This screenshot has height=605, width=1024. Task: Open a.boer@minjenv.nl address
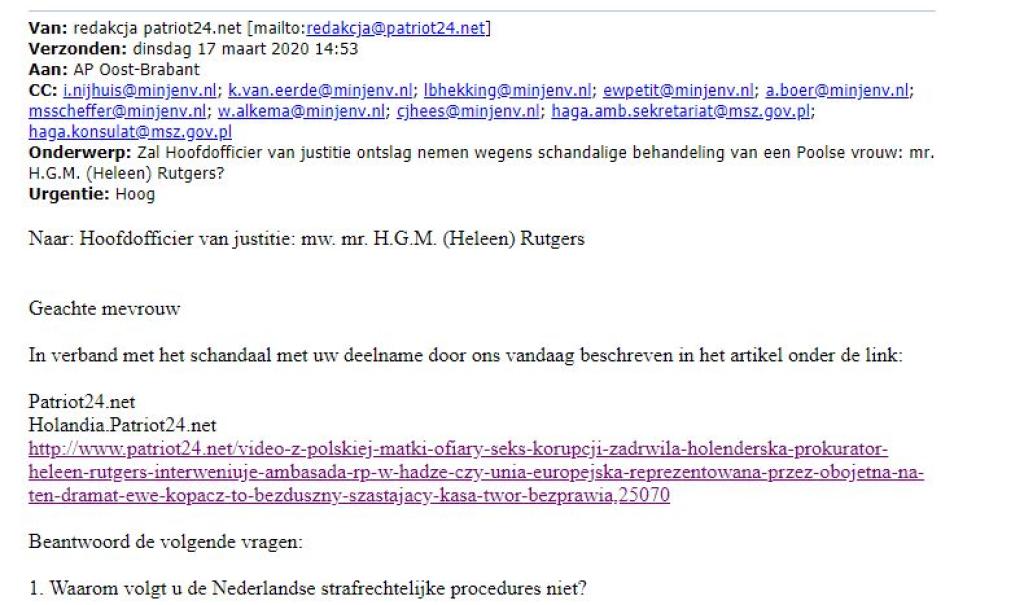coord(837,90)
